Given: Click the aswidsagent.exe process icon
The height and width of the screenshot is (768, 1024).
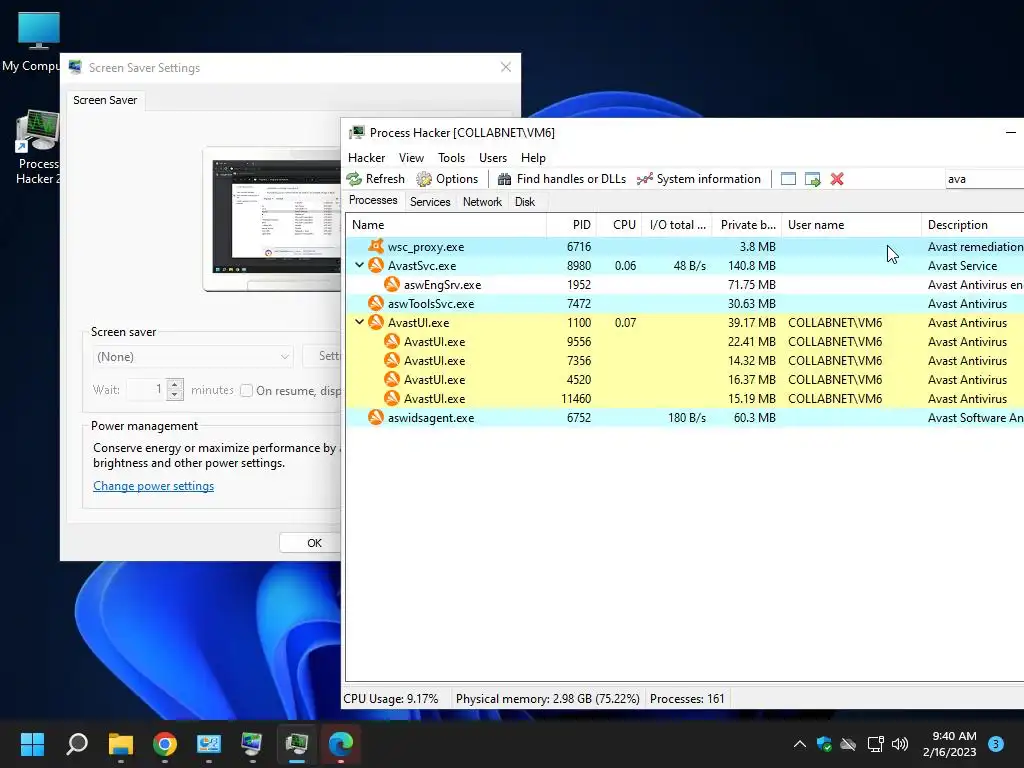Looking at the screenshot, I should coord(376,417).
